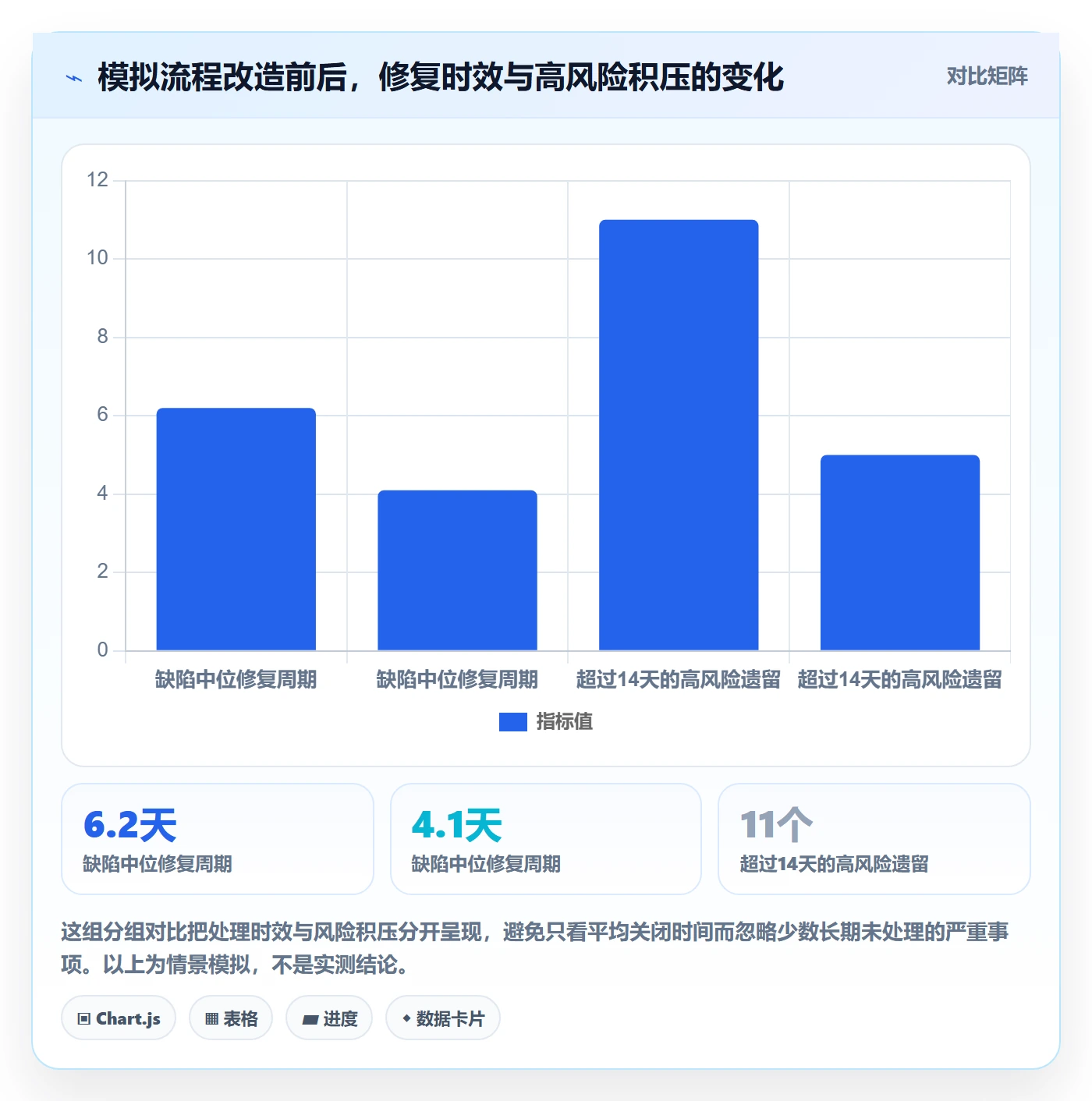
Task: Toggle the "指标值" legend label
Action: [565, 722]
